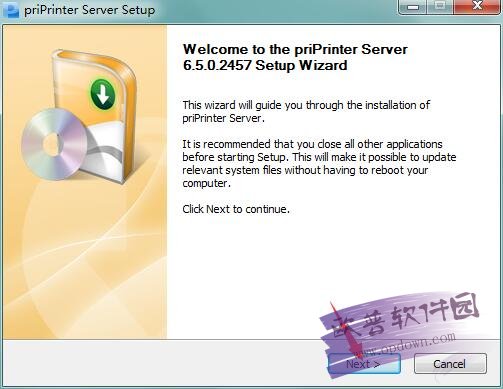Click the paragraph "This wizard will guide you"
Screen dimensions: 503x389
tap(306, 112)
